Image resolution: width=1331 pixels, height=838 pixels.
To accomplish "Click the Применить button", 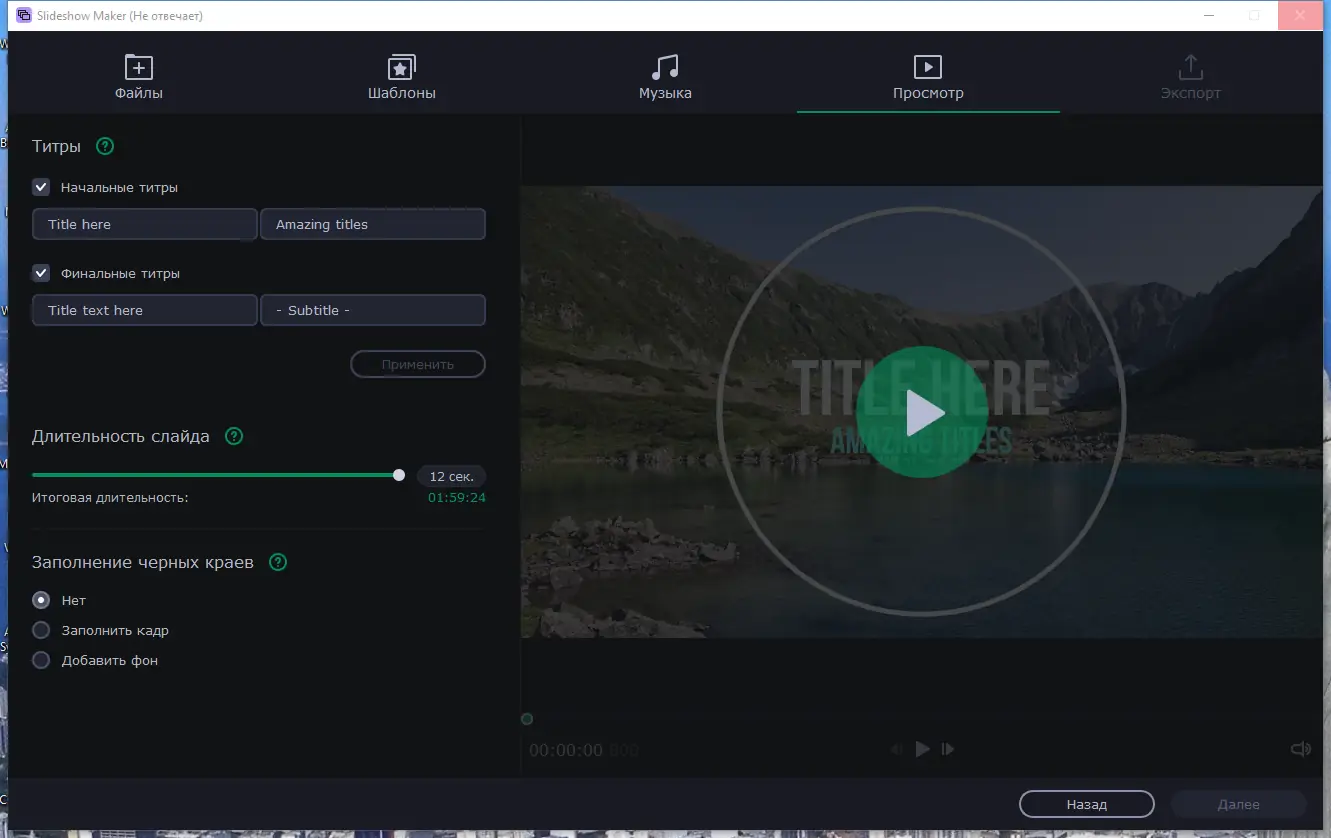I will click(x=418, y=364).
